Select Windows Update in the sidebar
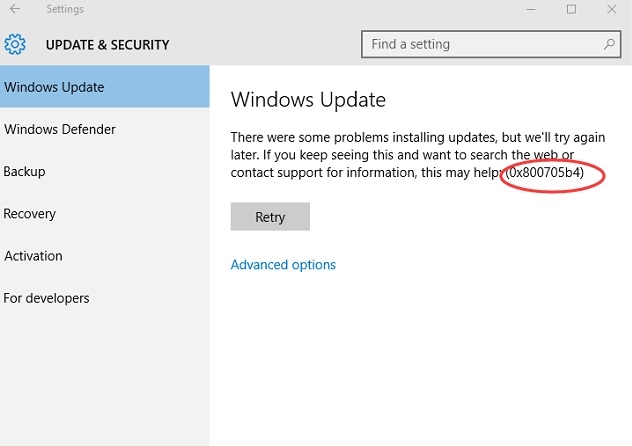Image resolution: width=632 pixels, height=446 pixels. coord(54,87)
